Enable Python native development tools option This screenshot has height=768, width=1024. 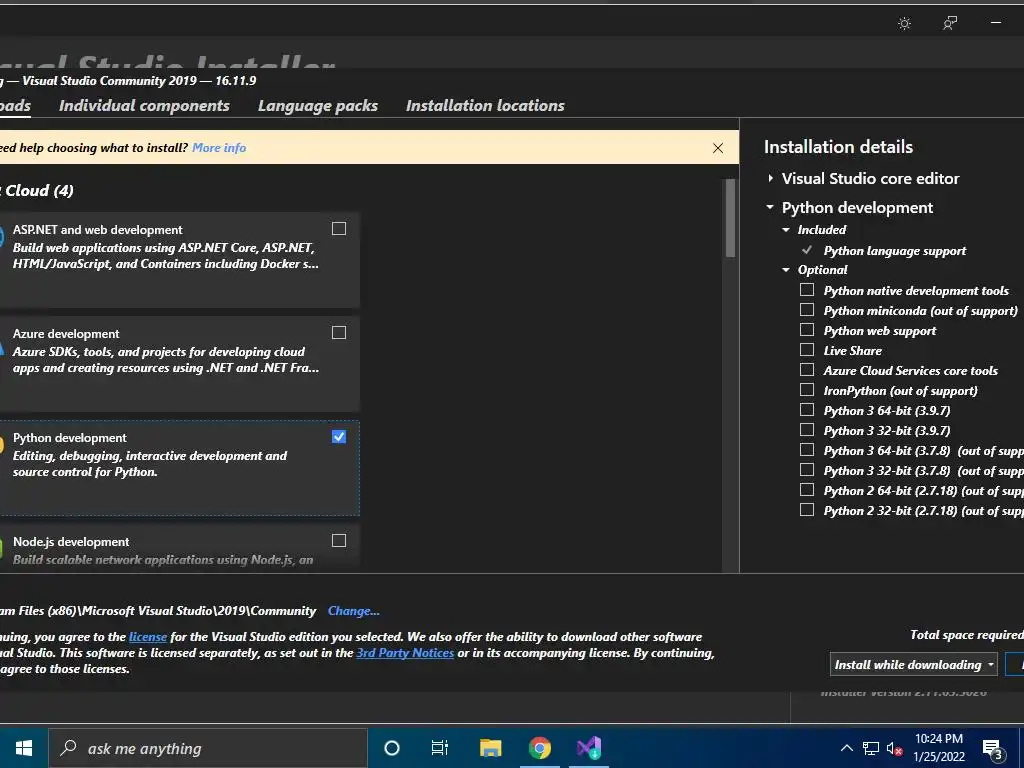pos(807,289)
